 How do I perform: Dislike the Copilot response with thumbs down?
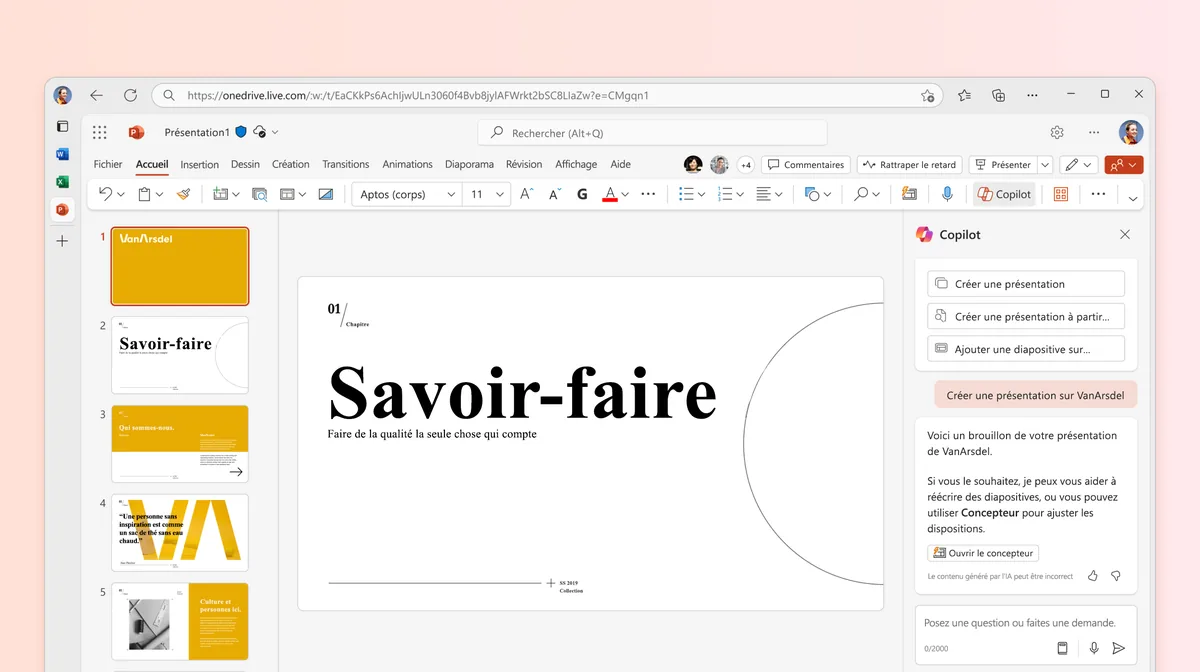coord(1116,576)
